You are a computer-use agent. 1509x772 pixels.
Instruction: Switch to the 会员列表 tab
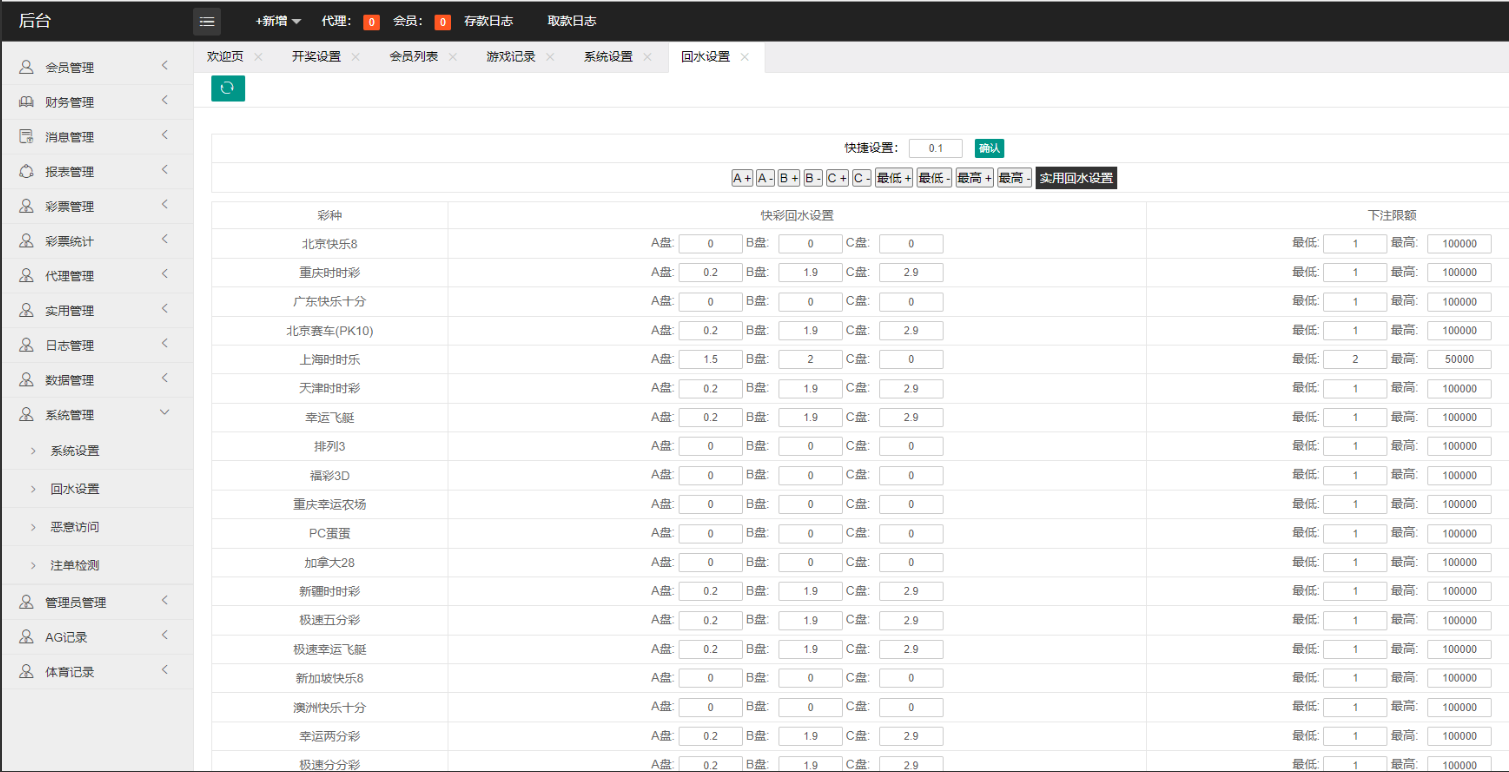[414, 57]
